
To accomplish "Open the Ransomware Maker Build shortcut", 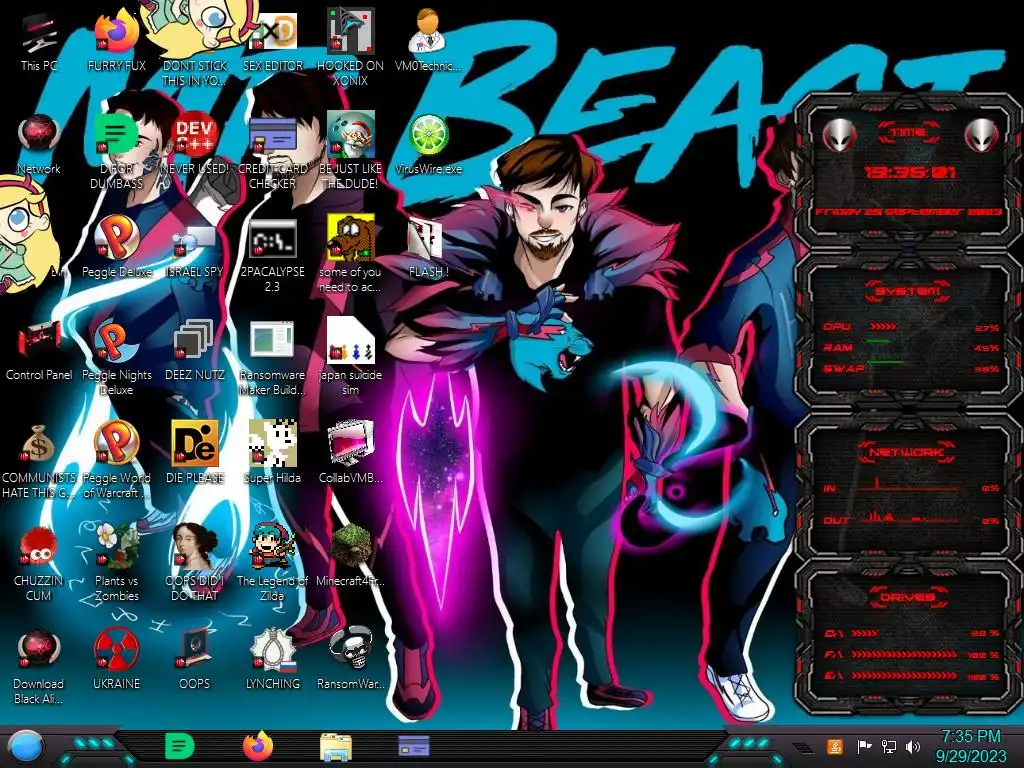I will pyautogui.click(x=272, y=340).
